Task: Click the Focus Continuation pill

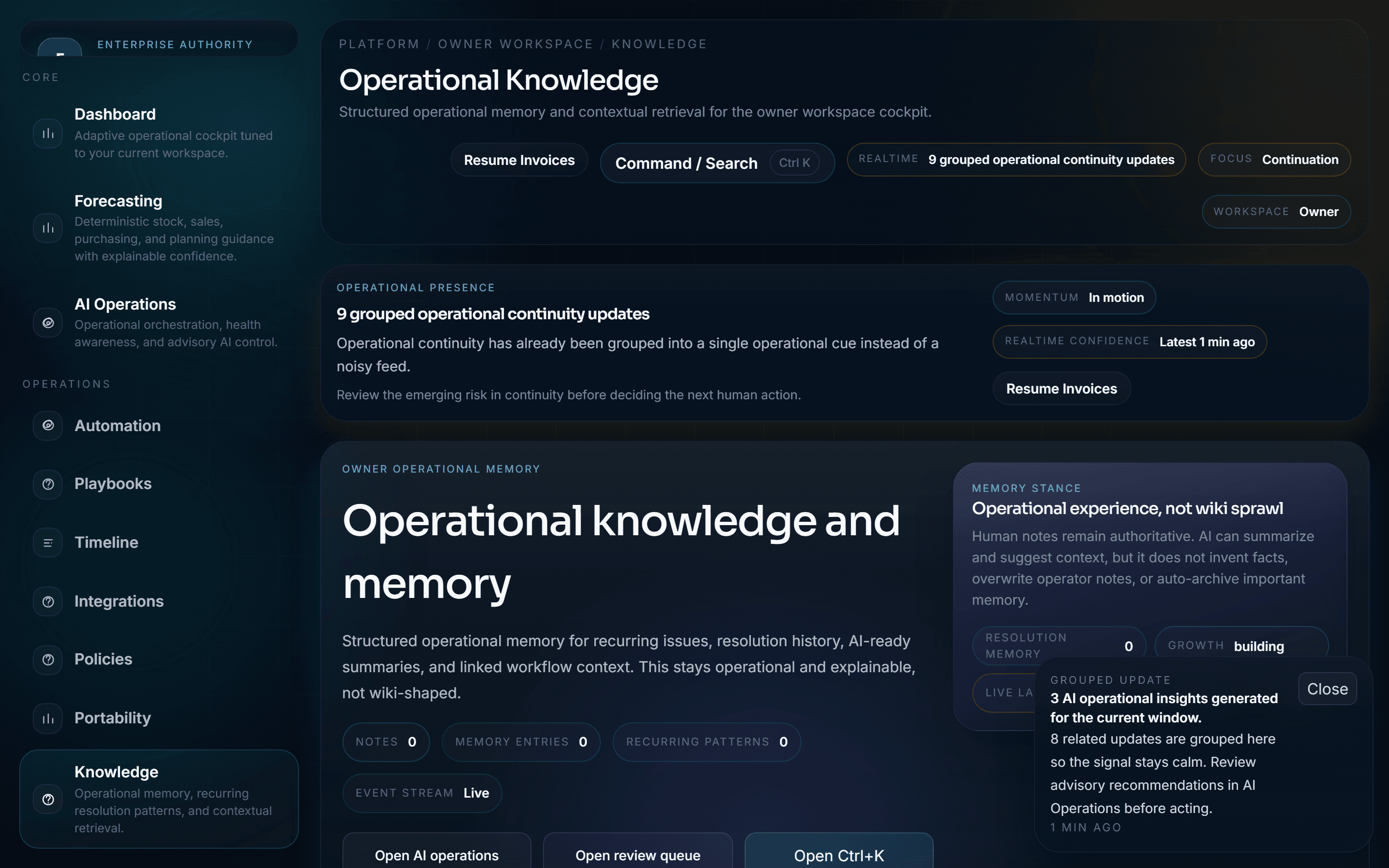Action: [1274, 160]
